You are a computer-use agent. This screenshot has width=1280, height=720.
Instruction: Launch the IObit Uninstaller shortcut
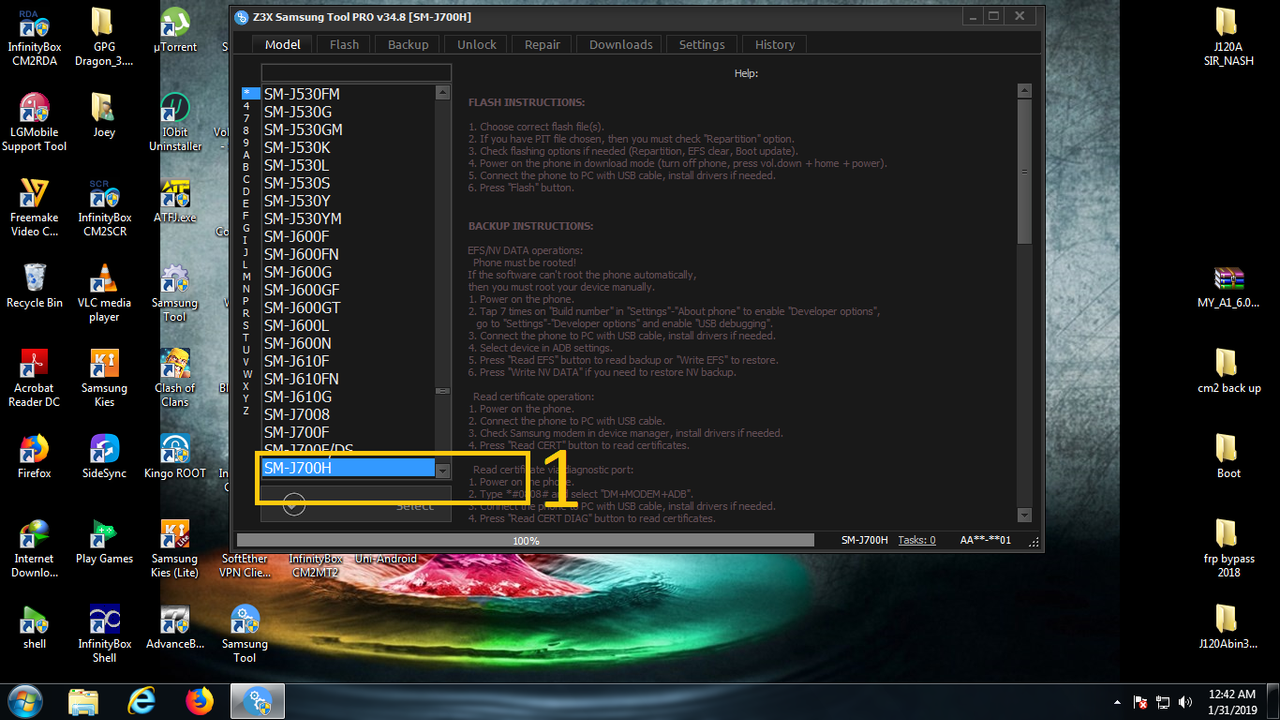[175, 122]
